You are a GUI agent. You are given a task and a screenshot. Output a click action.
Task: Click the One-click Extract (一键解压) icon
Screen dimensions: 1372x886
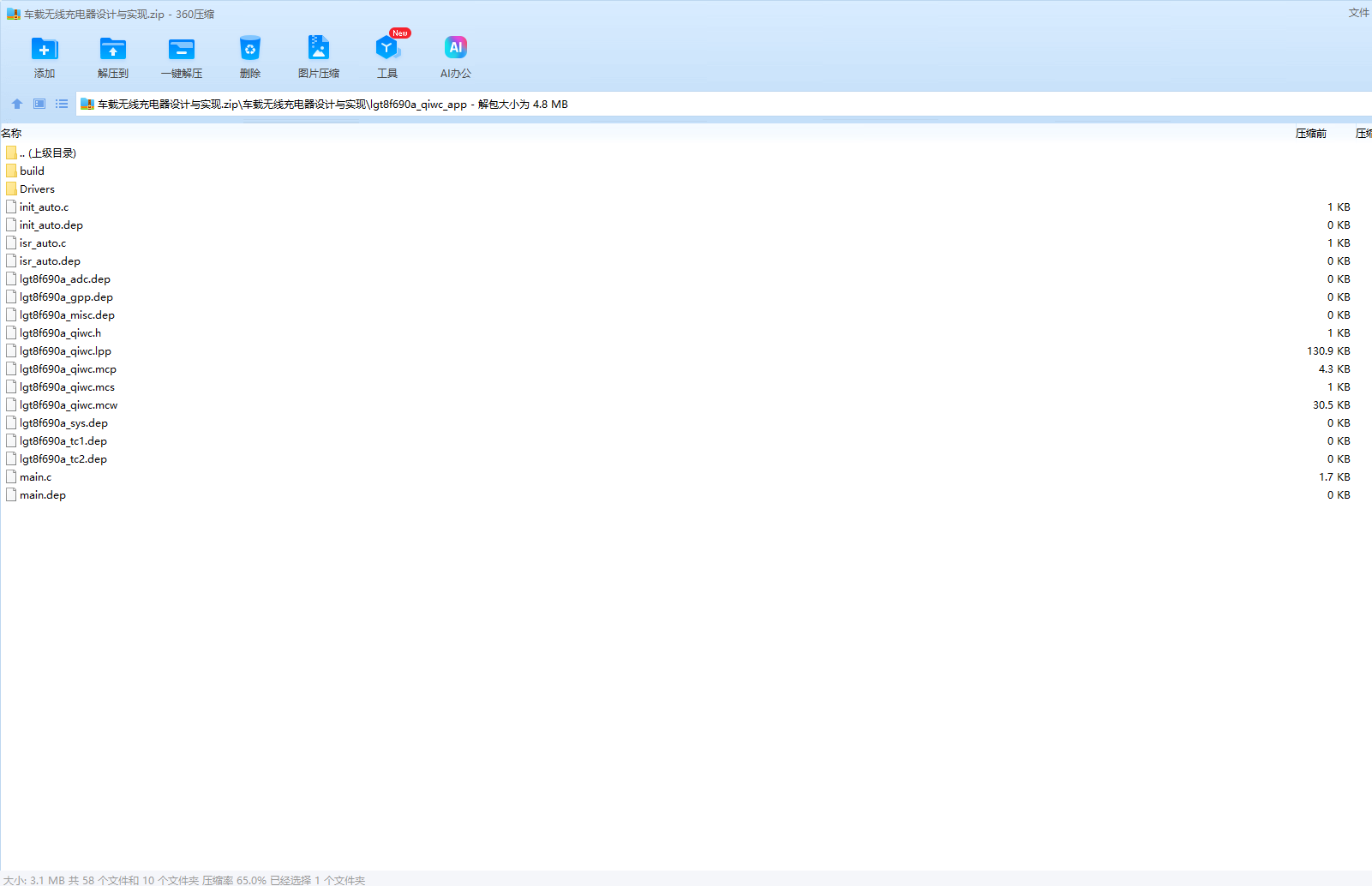coord(182,50)
